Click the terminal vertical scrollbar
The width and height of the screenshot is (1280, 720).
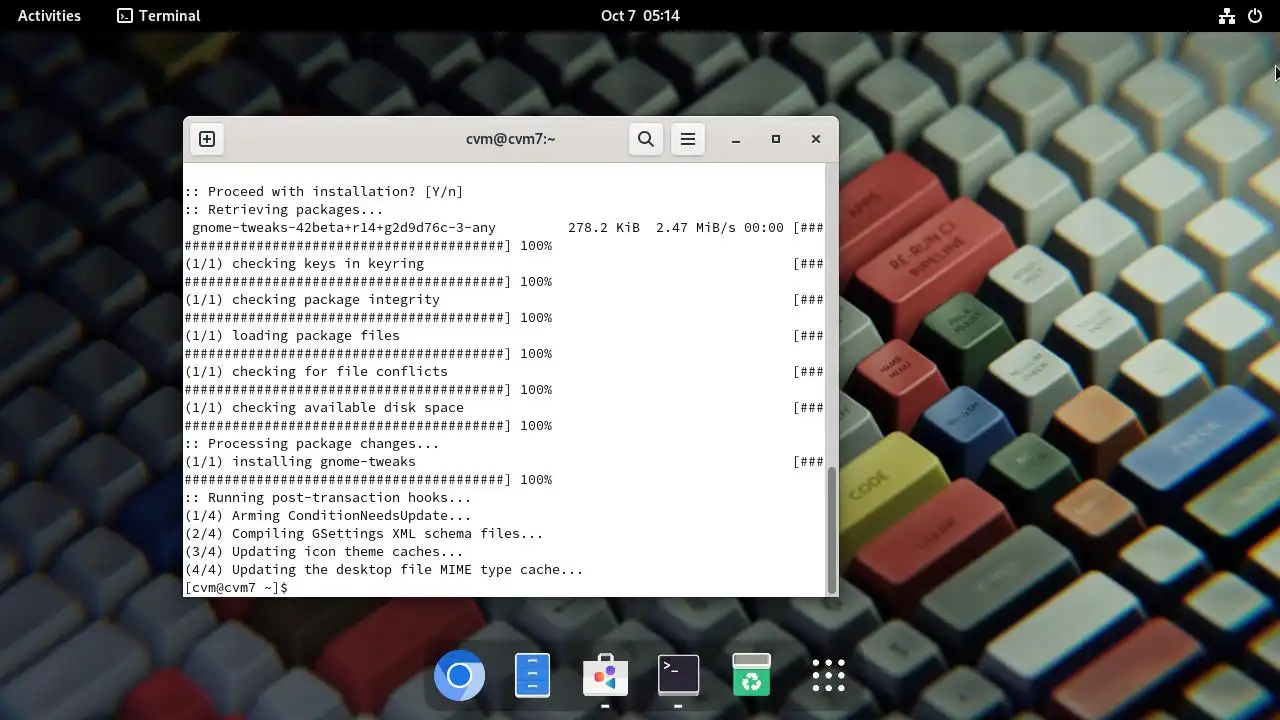click(831, 530)
